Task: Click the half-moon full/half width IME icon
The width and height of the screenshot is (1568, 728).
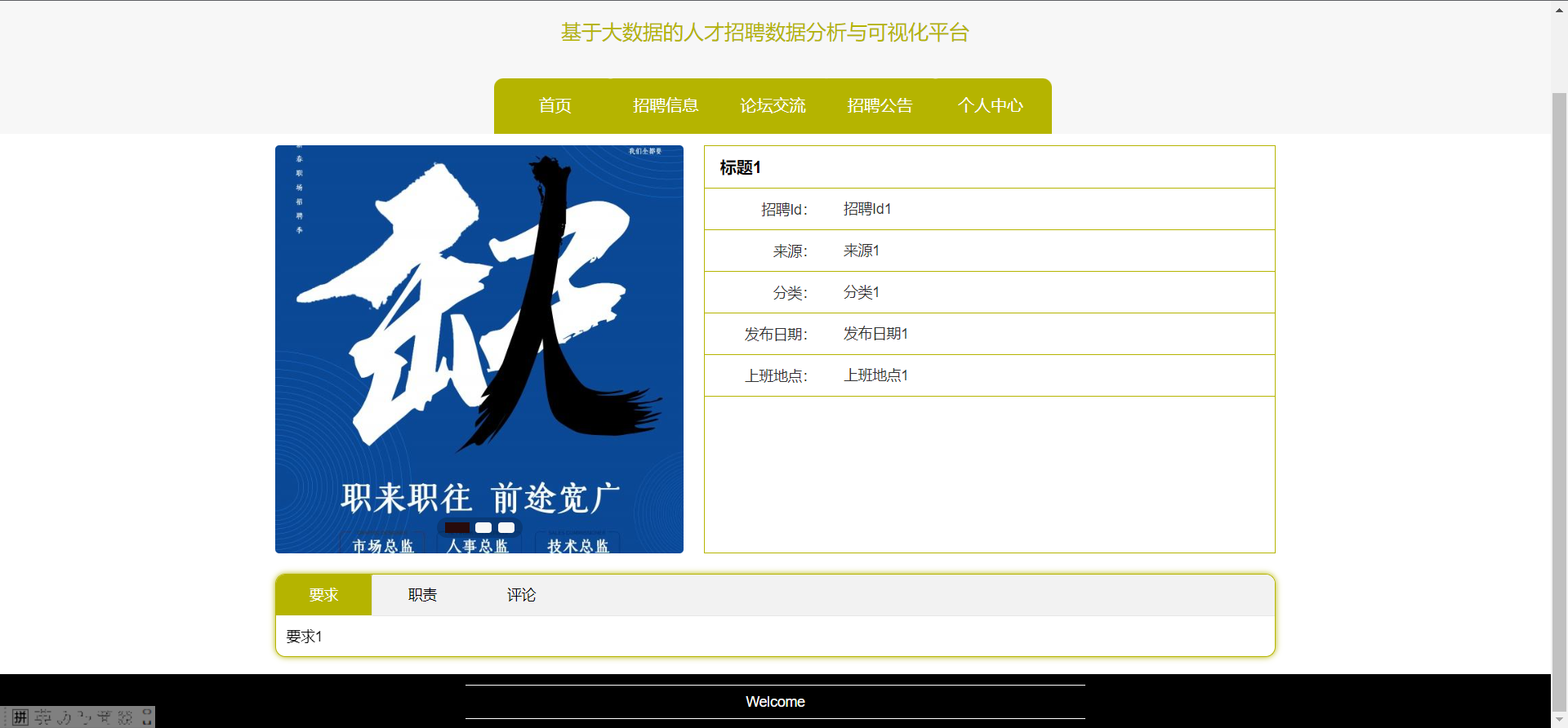Action: [x=64, y=717]
